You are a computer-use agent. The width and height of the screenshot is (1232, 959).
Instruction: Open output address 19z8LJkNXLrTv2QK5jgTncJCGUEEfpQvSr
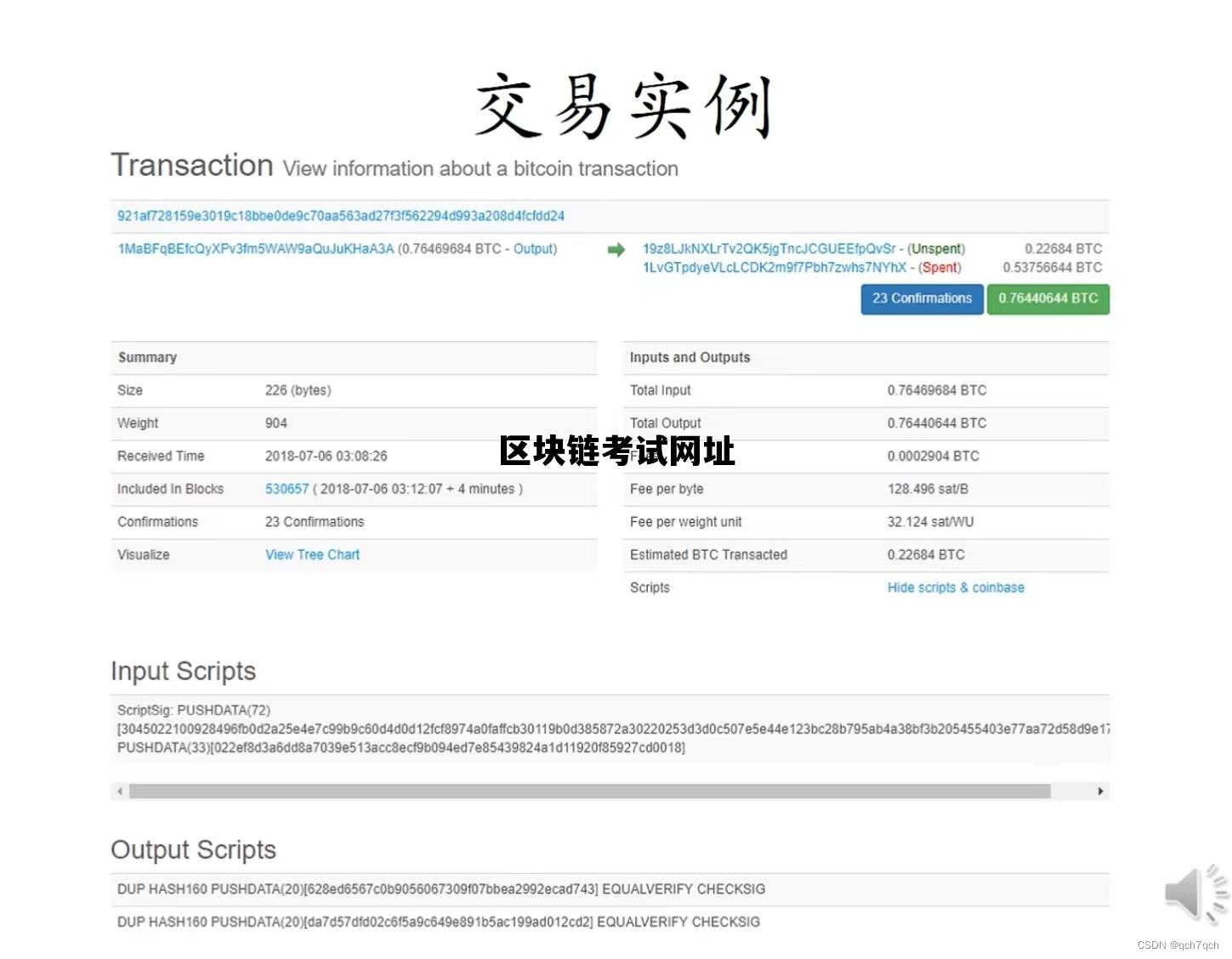769,249
